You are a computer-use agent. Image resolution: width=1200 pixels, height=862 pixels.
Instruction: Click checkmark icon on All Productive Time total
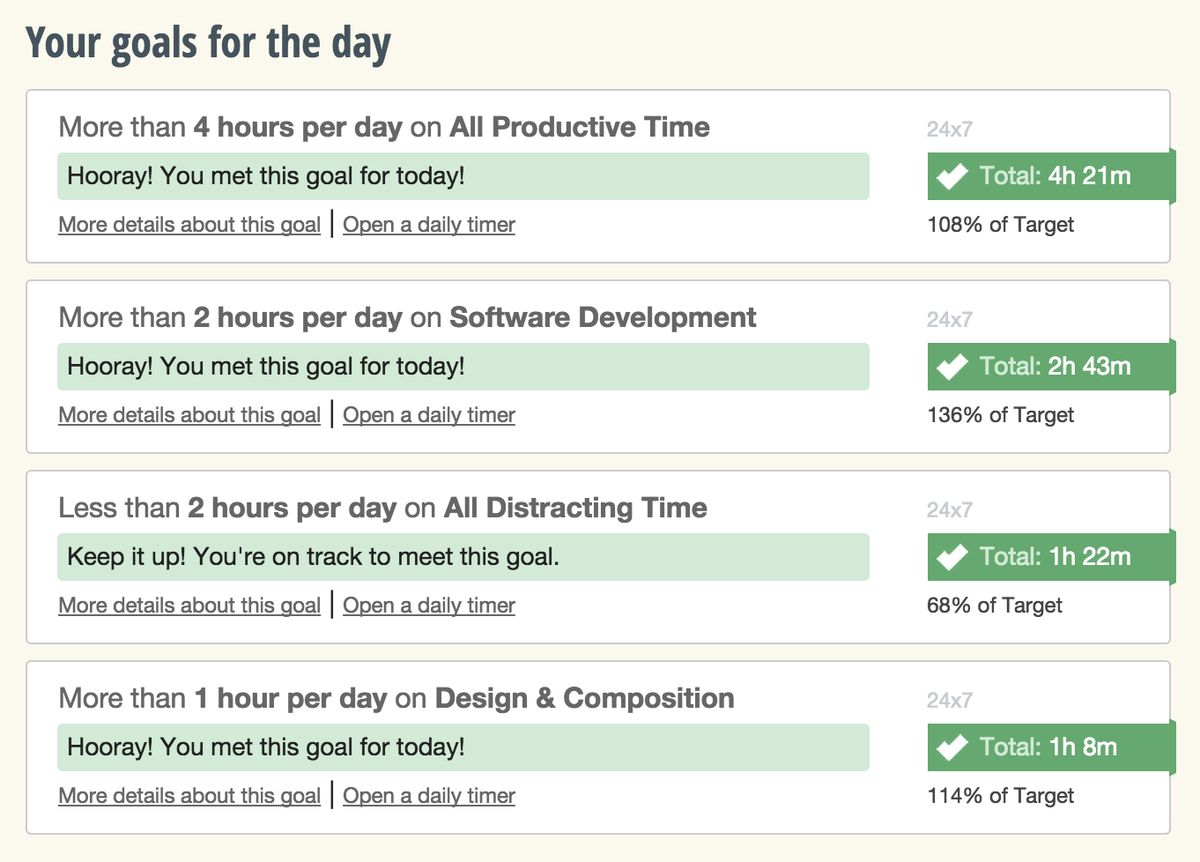click(x=952, y=177)
